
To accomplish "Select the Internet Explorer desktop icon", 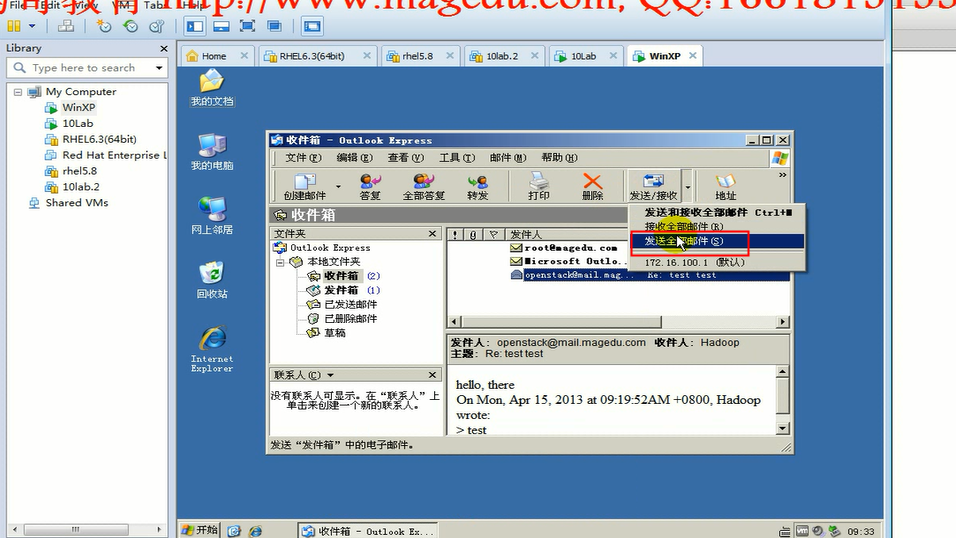I will pyautogui.click(x=212, y=349).
